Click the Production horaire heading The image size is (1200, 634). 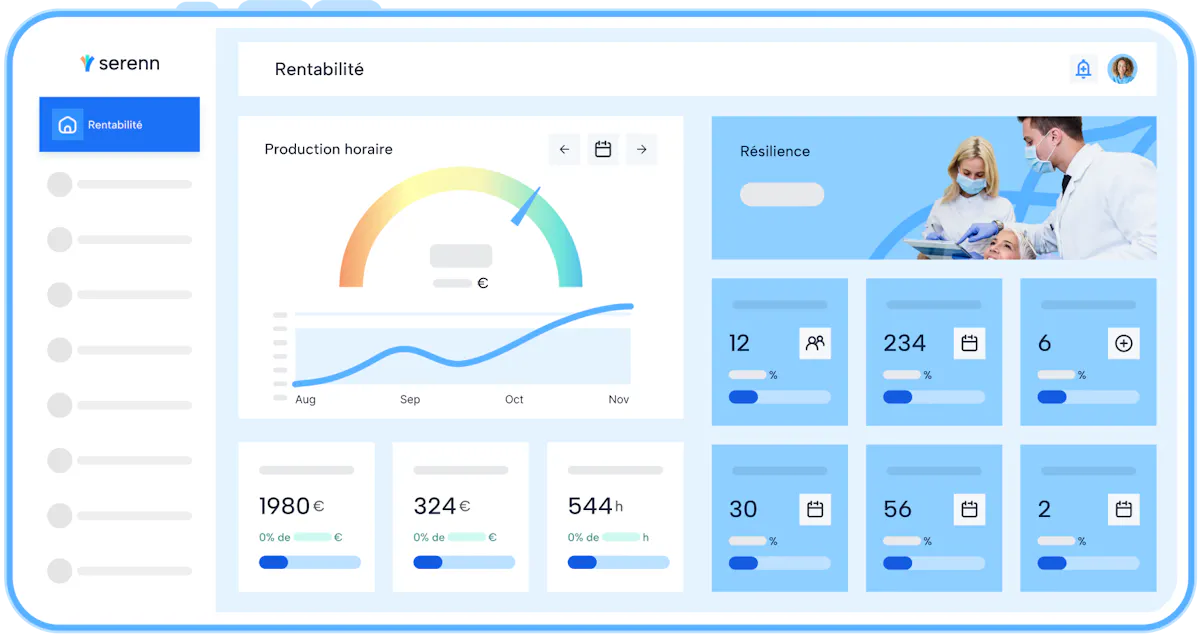coord(328,149)
